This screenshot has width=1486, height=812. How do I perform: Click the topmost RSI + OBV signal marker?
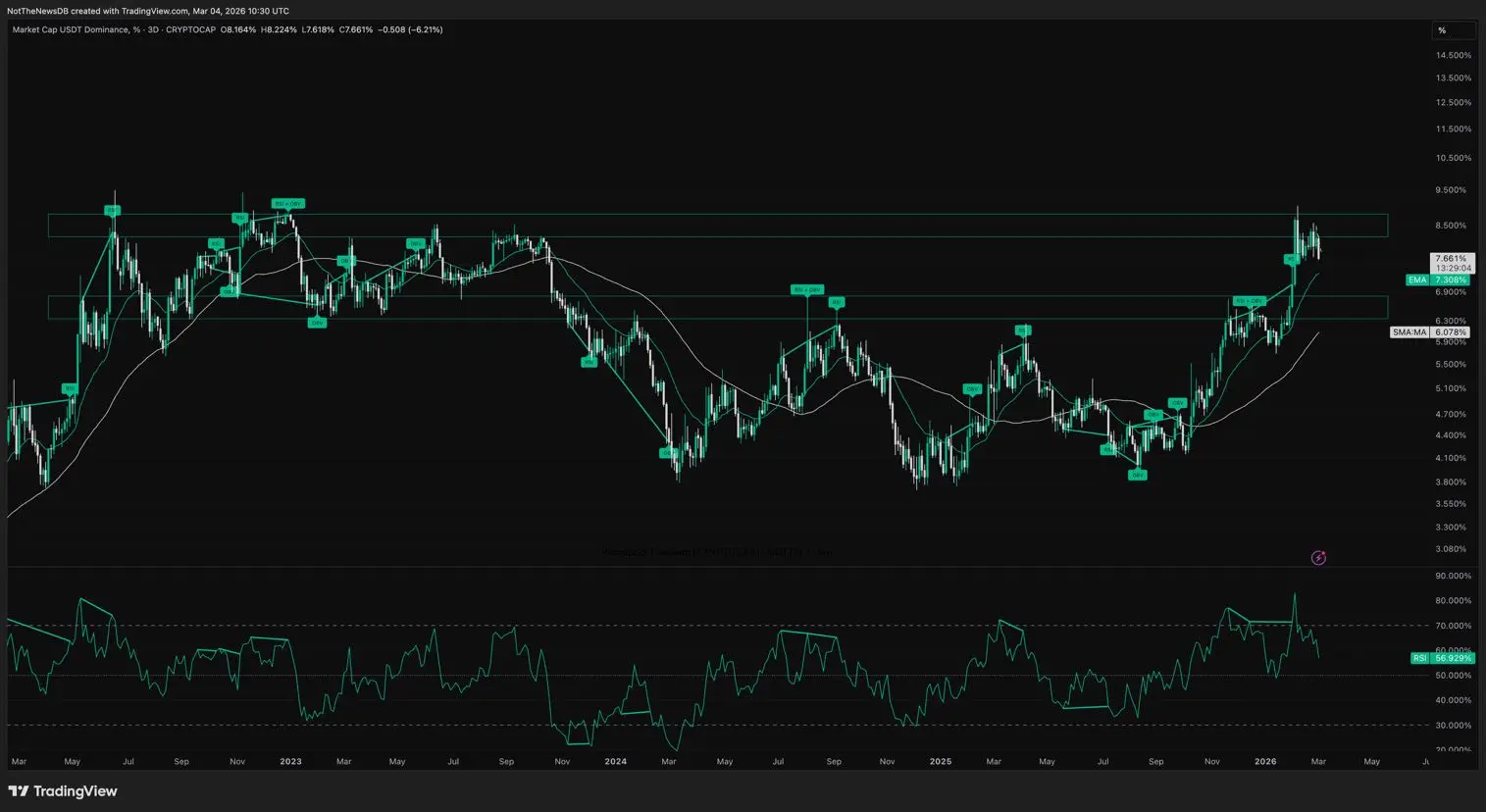287,204
